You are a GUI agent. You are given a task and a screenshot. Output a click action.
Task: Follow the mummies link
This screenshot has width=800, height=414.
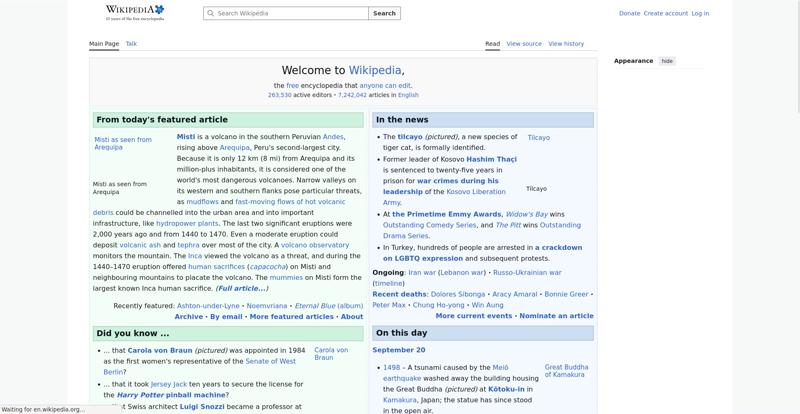(286, 278)
